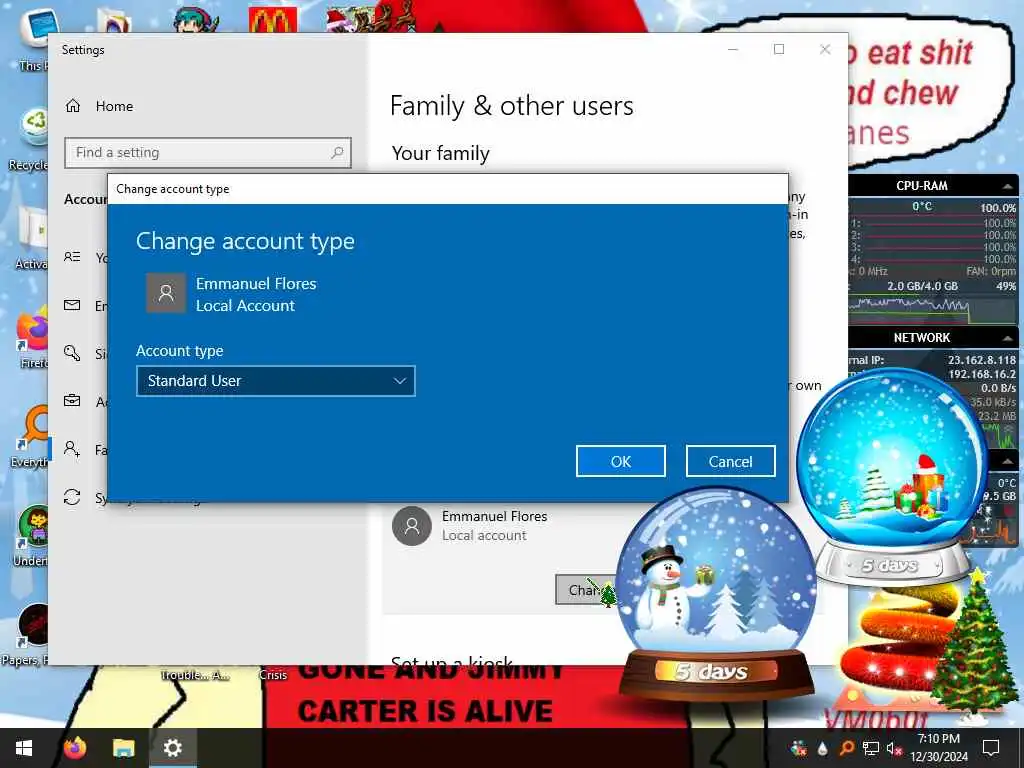Collapse the NETWORK gadget panel arrow
The image size is (1024, 768).
coord(1008,338)
